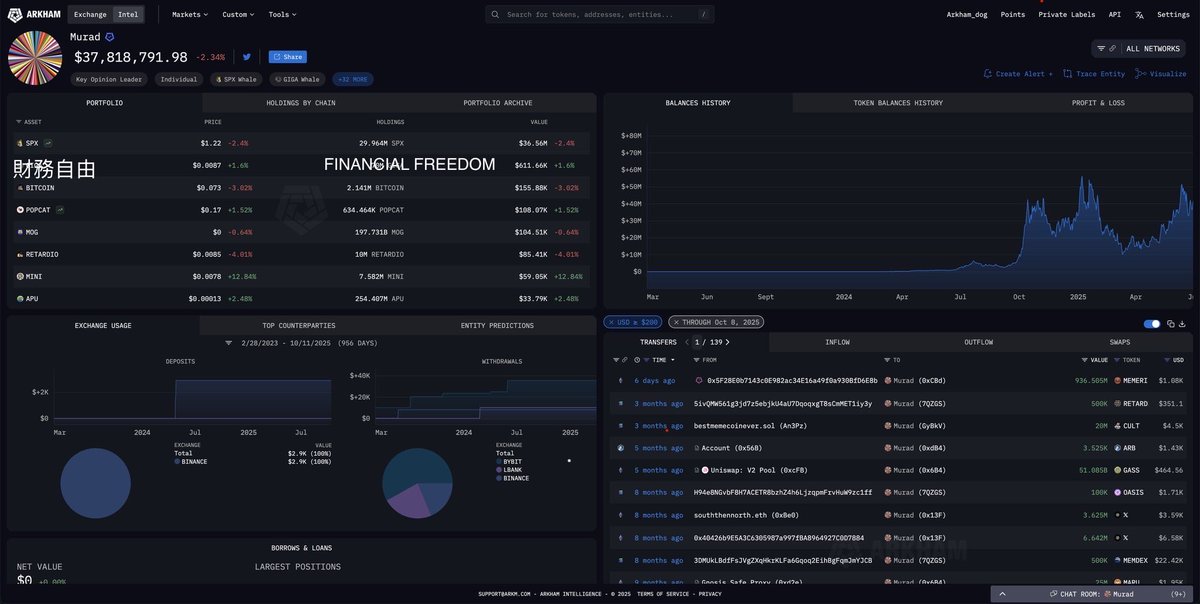This screenshot has height=604, width=1200.
Task: Open Private Labels
Action: pos(1067,15)
